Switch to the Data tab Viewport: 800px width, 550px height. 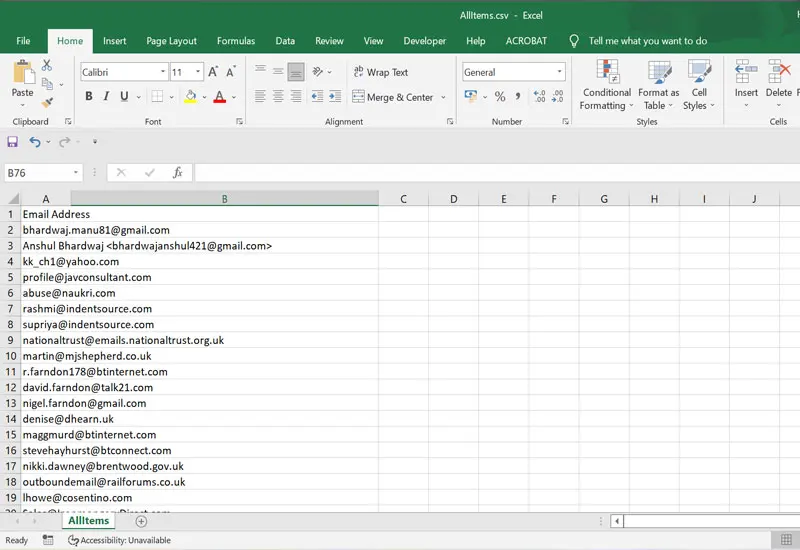point(285,41)
